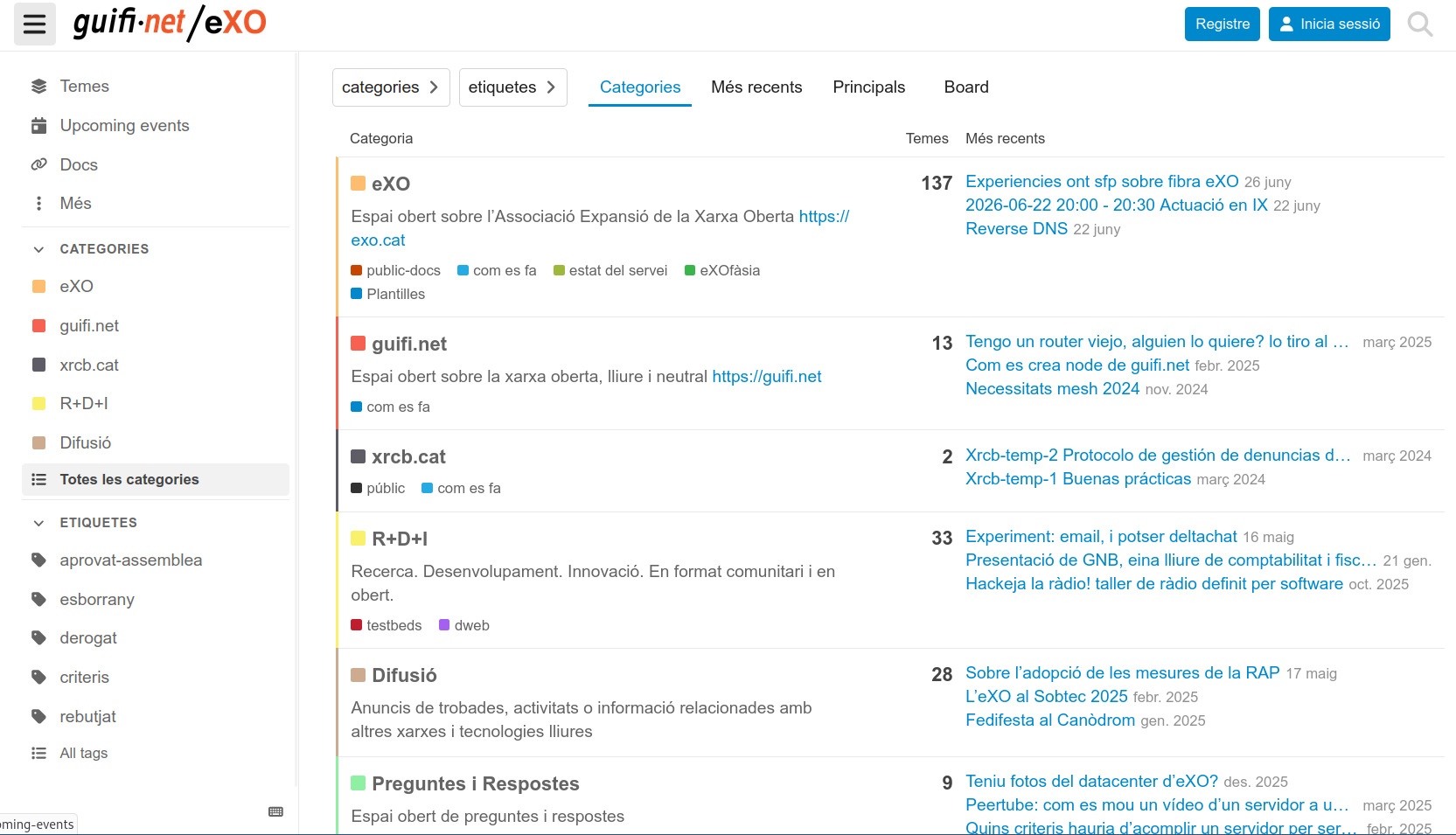The height and width of the screenshot is (835, 1456).
Task: Open topic Fedifesta al Canòdrom
Action: (1050, 720)
